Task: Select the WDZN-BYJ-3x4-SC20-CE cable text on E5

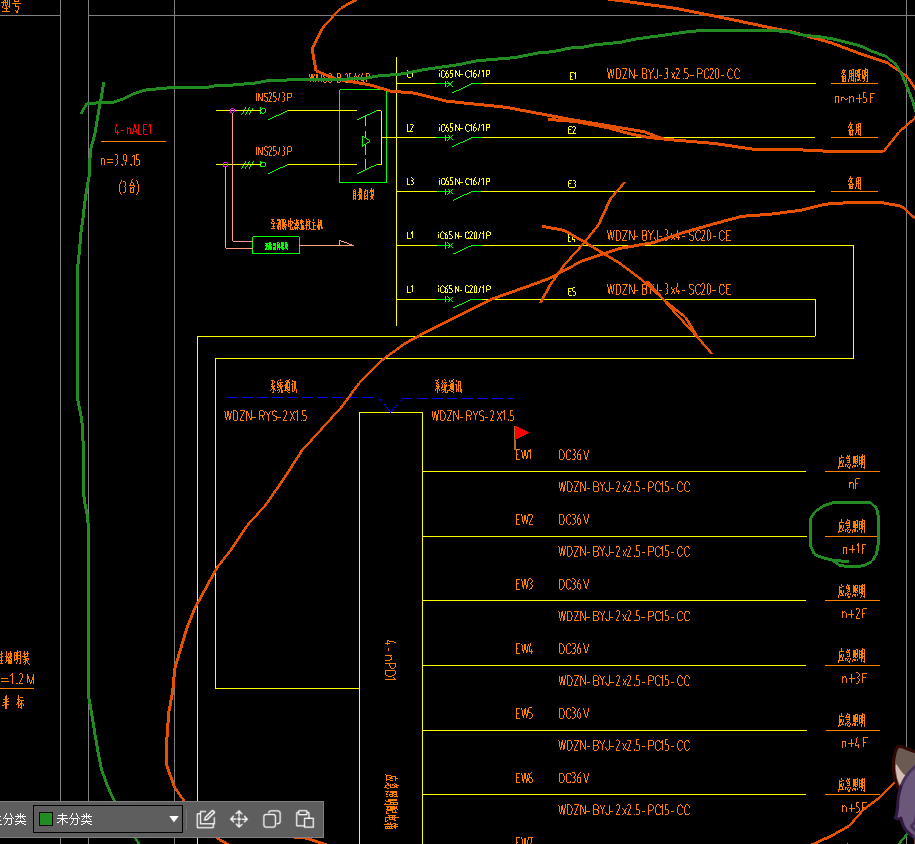Action: click(669, 290)
